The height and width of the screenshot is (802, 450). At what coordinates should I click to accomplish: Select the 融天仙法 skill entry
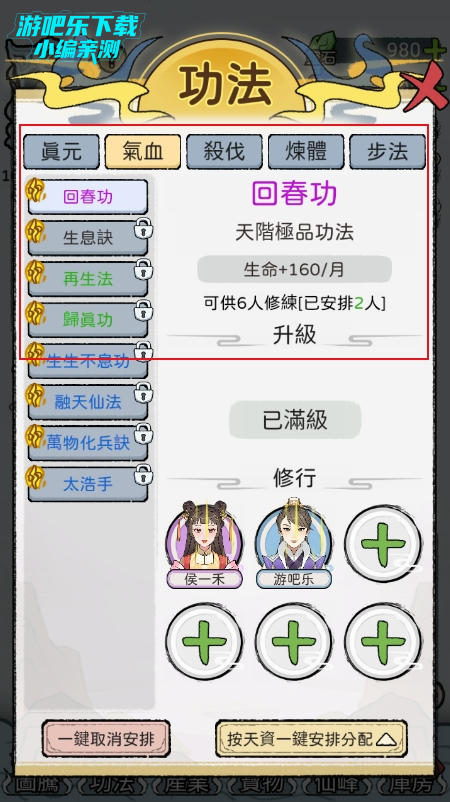tap(88, 402)
